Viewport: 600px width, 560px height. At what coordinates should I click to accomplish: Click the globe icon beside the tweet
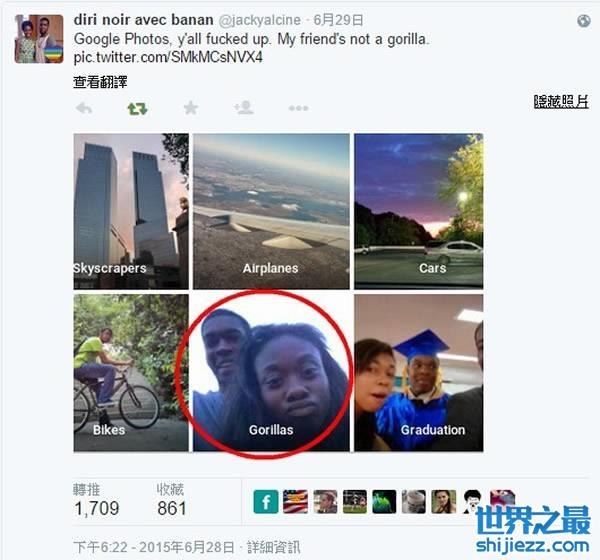584,21
